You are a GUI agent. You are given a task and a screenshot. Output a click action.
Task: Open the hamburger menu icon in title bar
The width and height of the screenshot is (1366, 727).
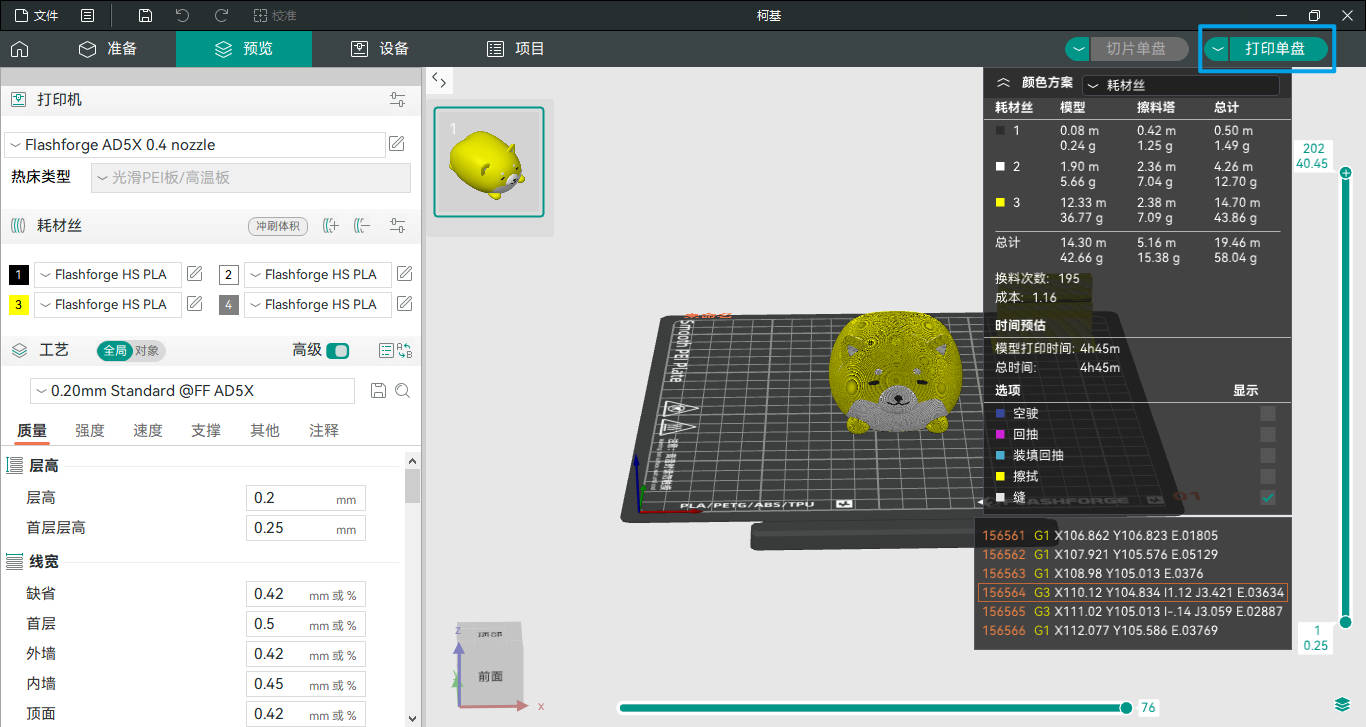pyautogui.click(x=88, y=16)
